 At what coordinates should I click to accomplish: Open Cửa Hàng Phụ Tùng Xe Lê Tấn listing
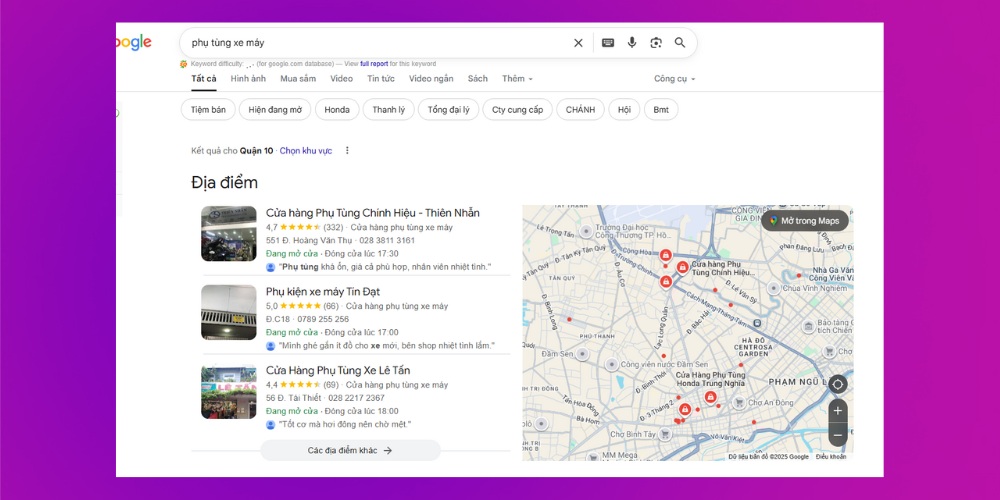click(x=338, y=371)
